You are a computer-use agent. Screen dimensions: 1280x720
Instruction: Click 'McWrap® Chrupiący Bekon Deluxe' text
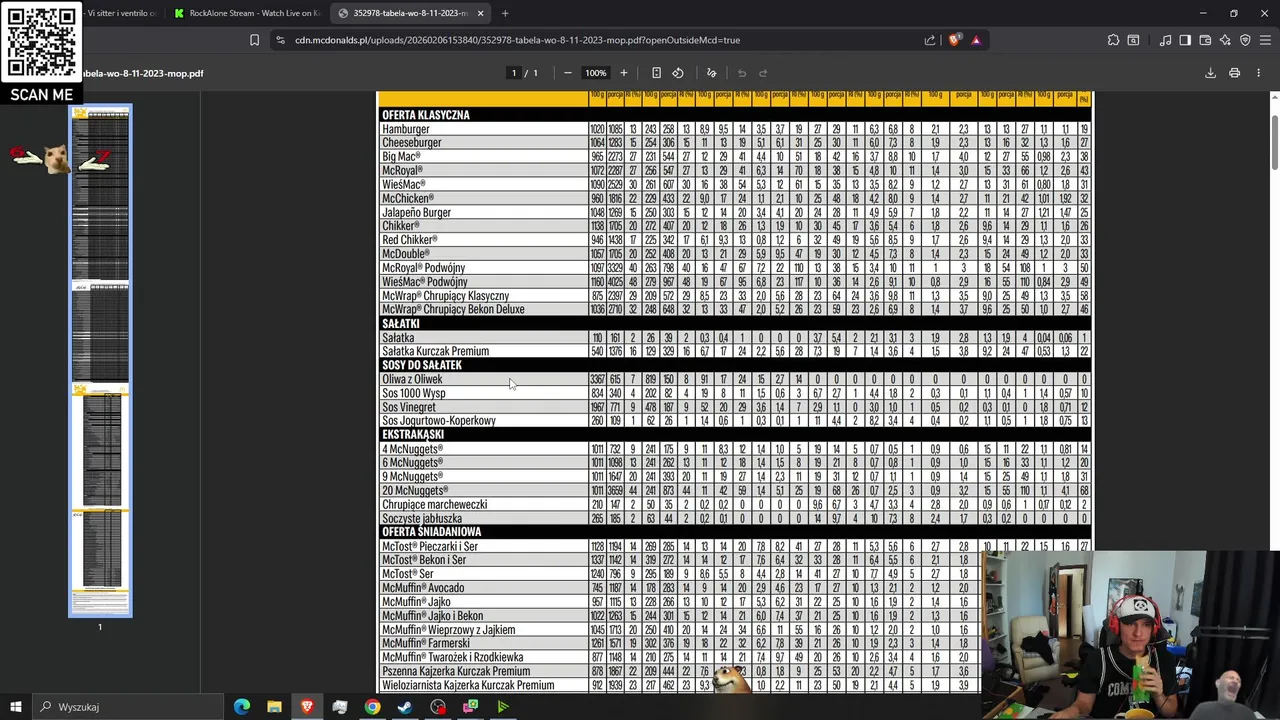(453, 310)
